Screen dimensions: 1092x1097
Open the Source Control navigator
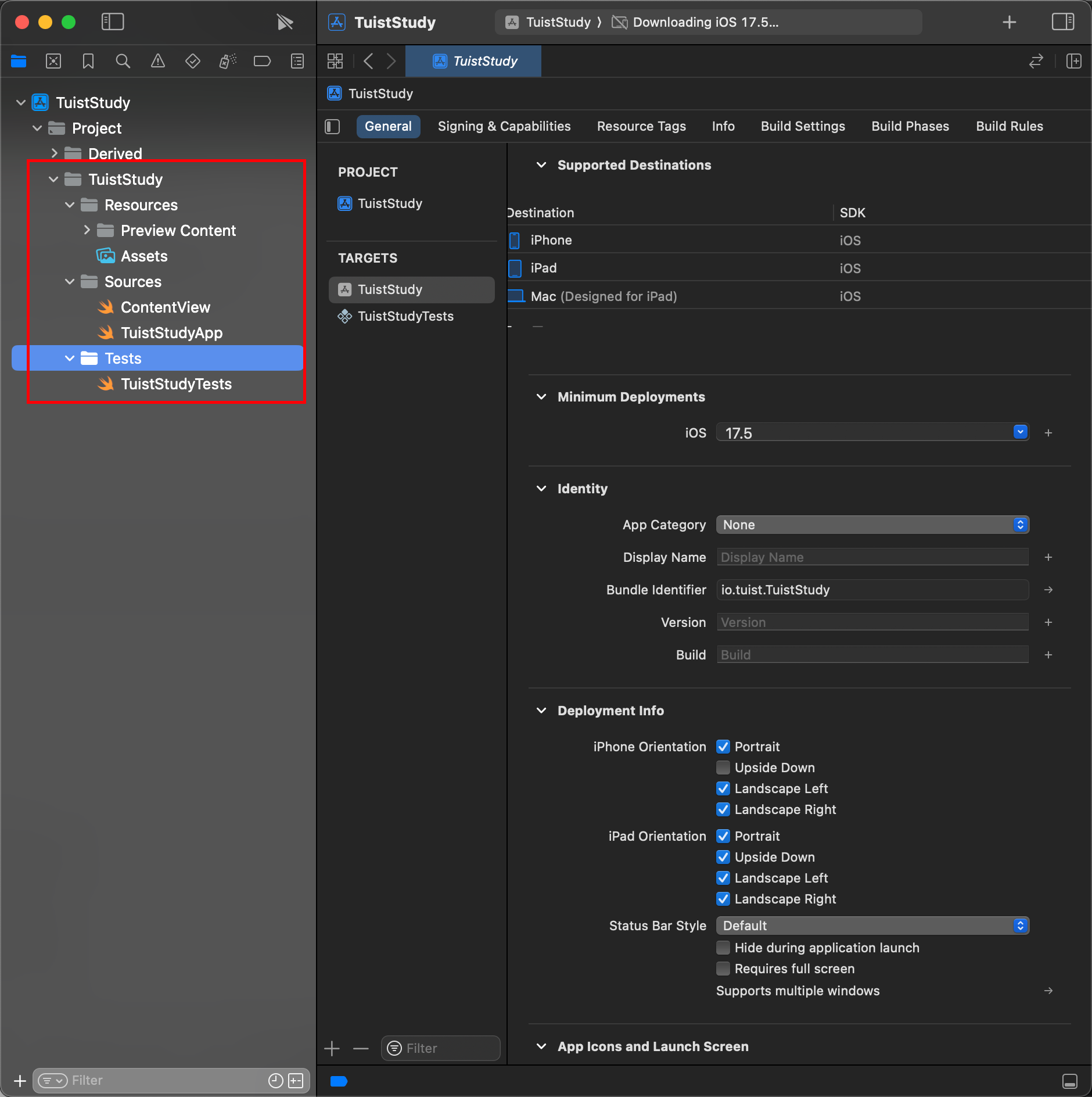(x=53, y=61)
